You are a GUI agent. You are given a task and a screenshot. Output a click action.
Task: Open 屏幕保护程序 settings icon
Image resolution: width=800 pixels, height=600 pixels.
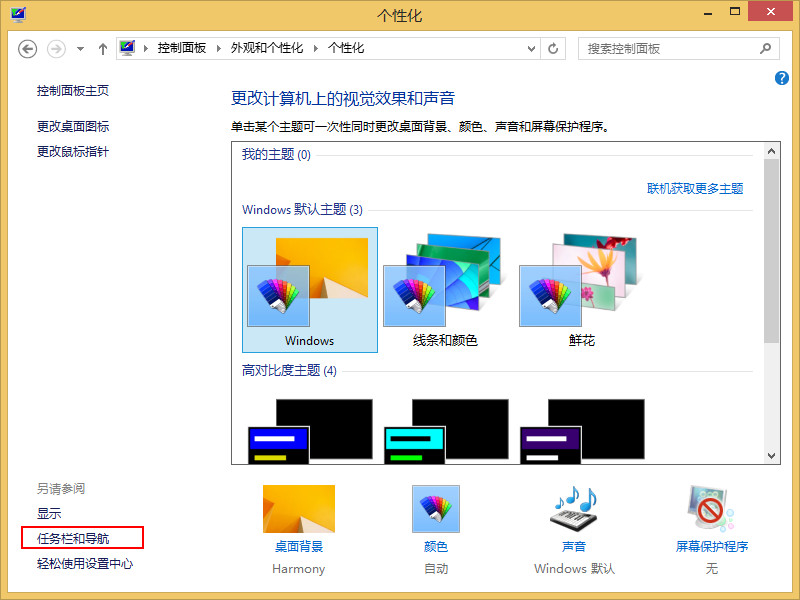(x=711, y=509)
